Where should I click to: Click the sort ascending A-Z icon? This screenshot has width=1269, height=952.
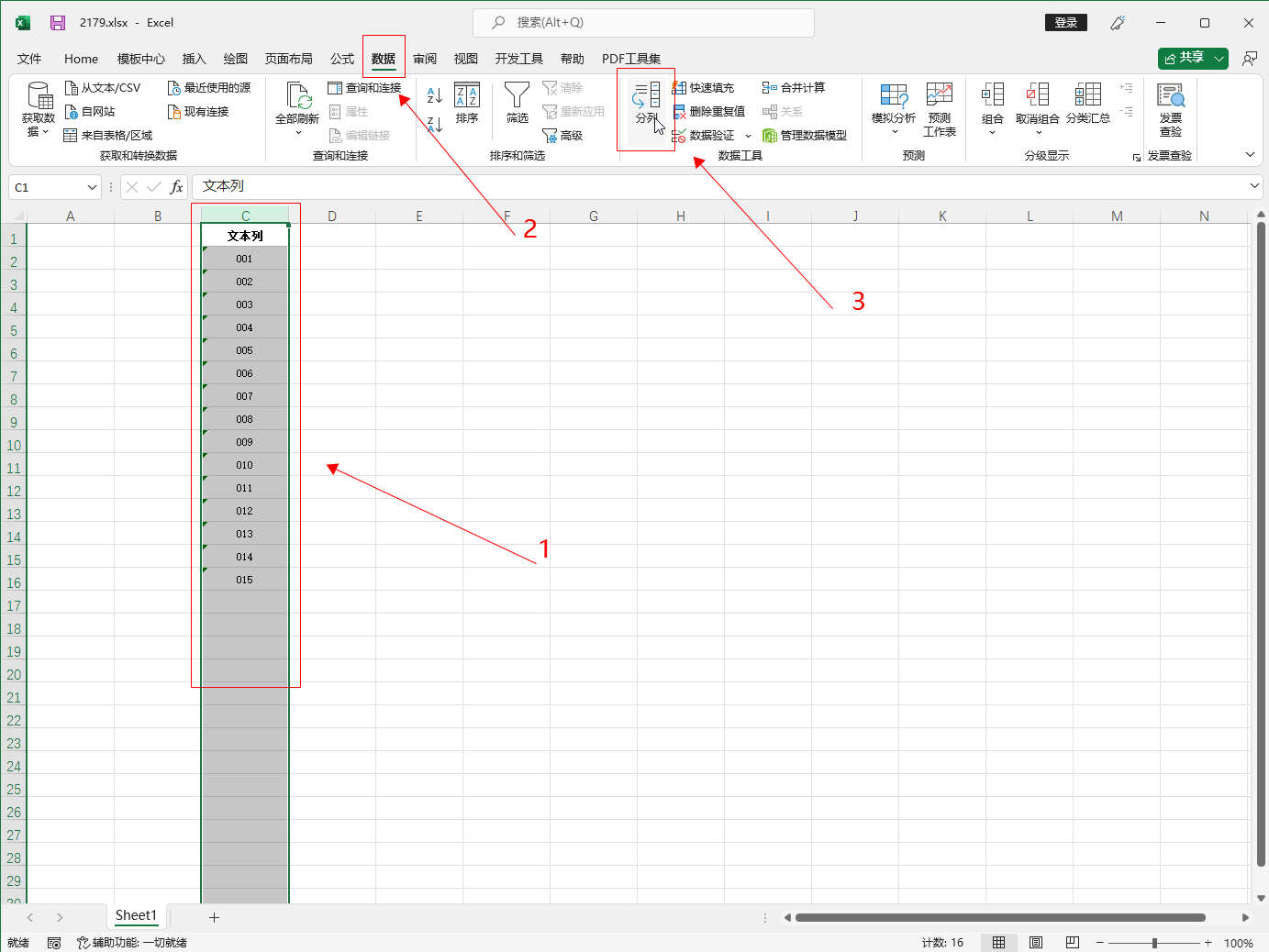435,94
